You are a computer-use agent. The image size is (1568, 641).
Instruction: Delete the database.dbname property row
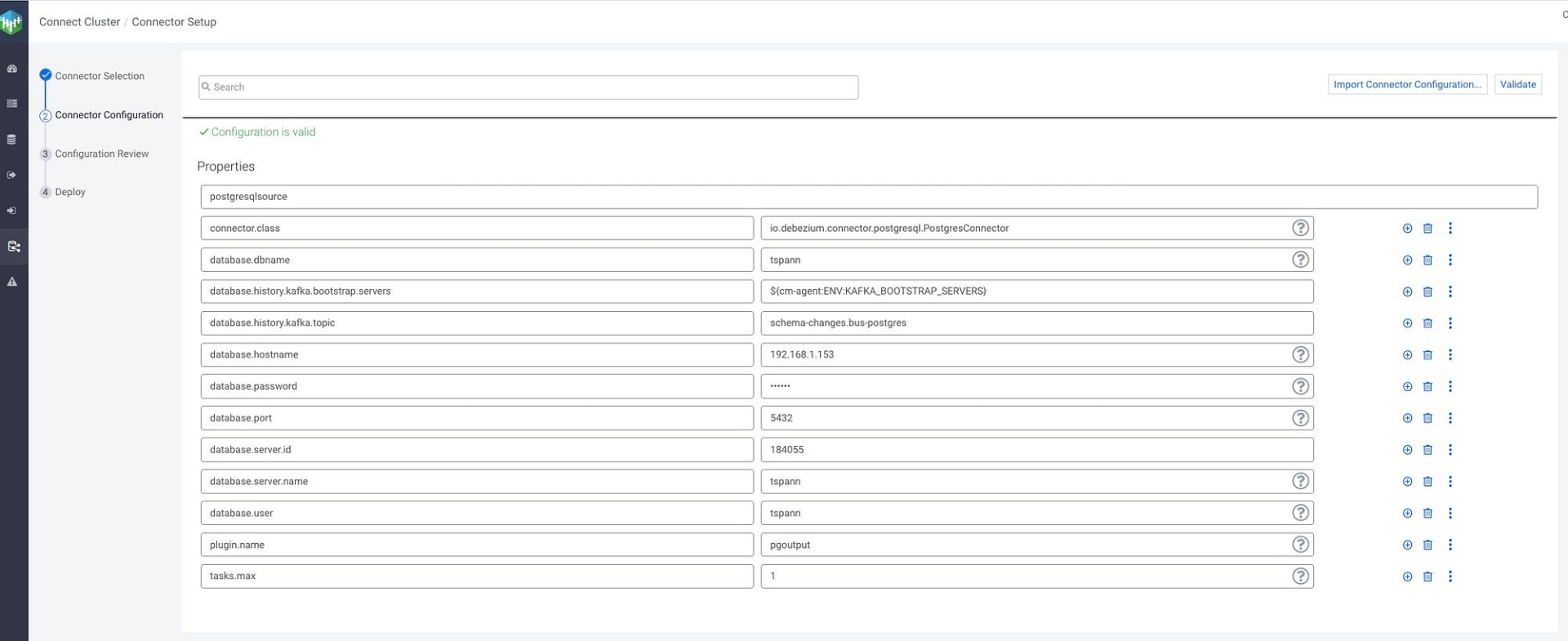pos(1428,260)
